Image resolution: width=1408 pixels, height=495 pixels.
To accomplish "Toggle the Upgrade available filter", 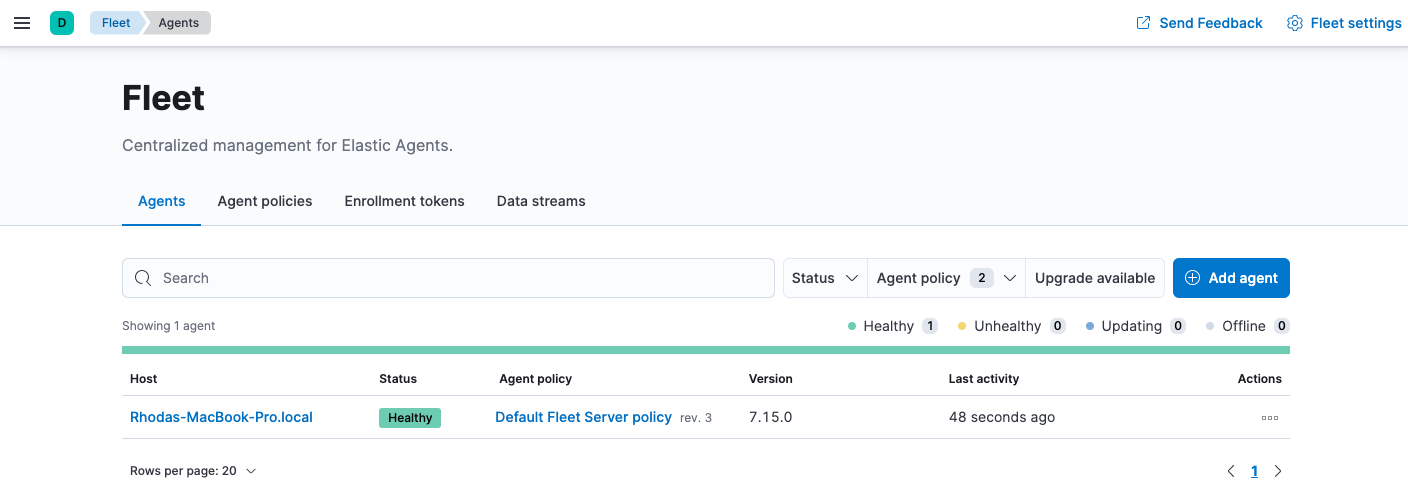I will coord(1094,278).
